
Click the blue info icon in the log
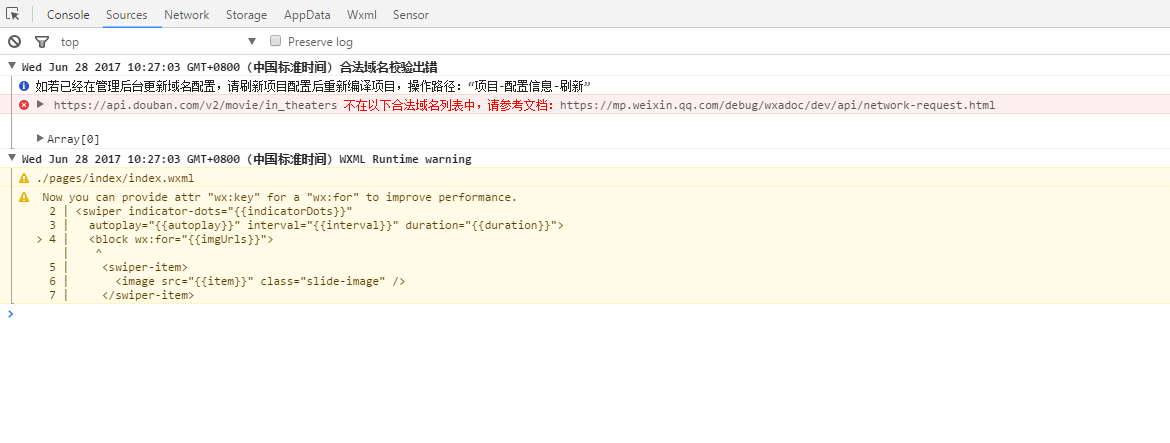point(24,86)
